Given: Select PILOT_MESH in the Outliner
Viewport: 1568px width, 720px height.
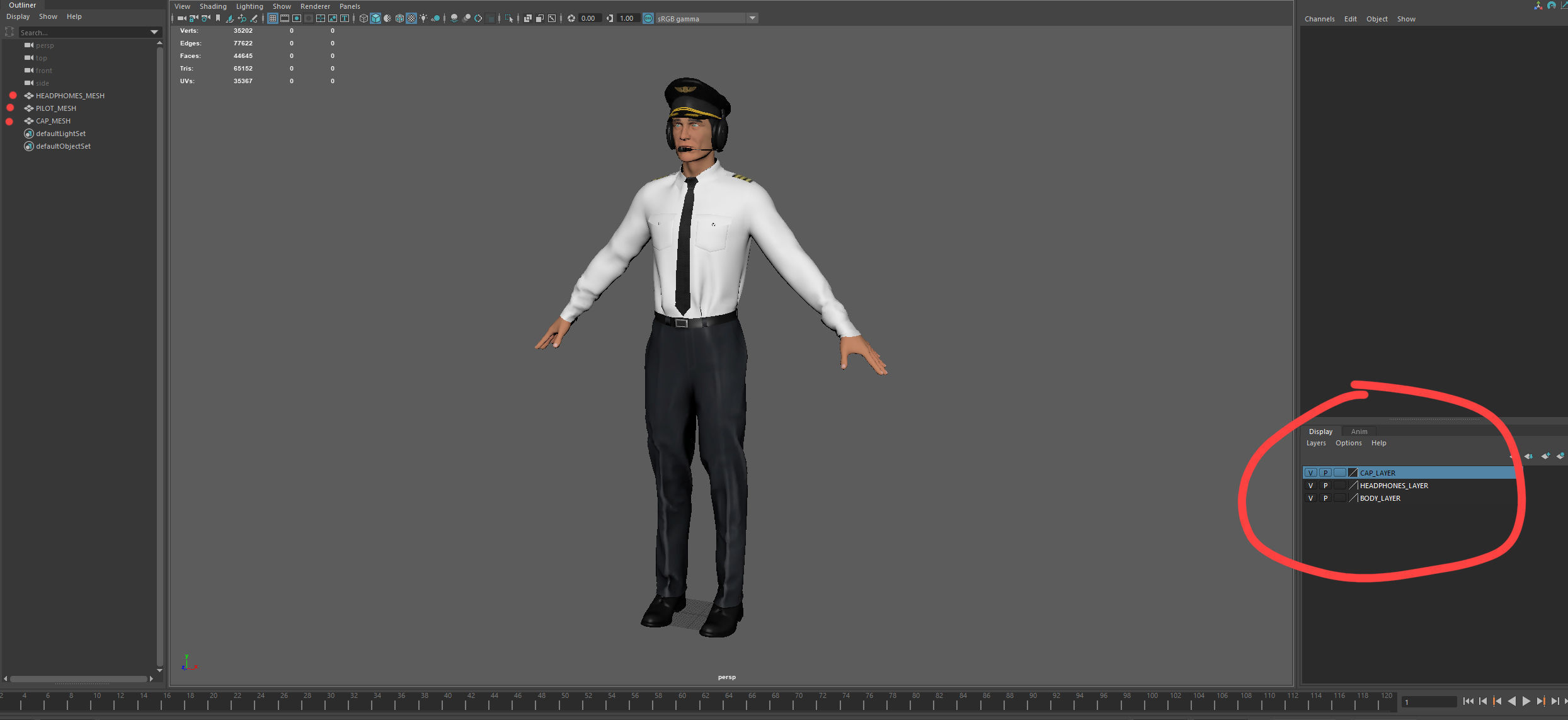Looking at the screenshot, I should click(56, 108).
